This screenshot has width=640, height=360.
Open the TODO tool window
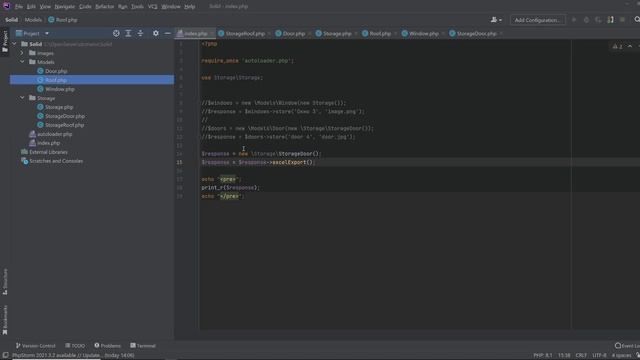click(x=75, y=346)
